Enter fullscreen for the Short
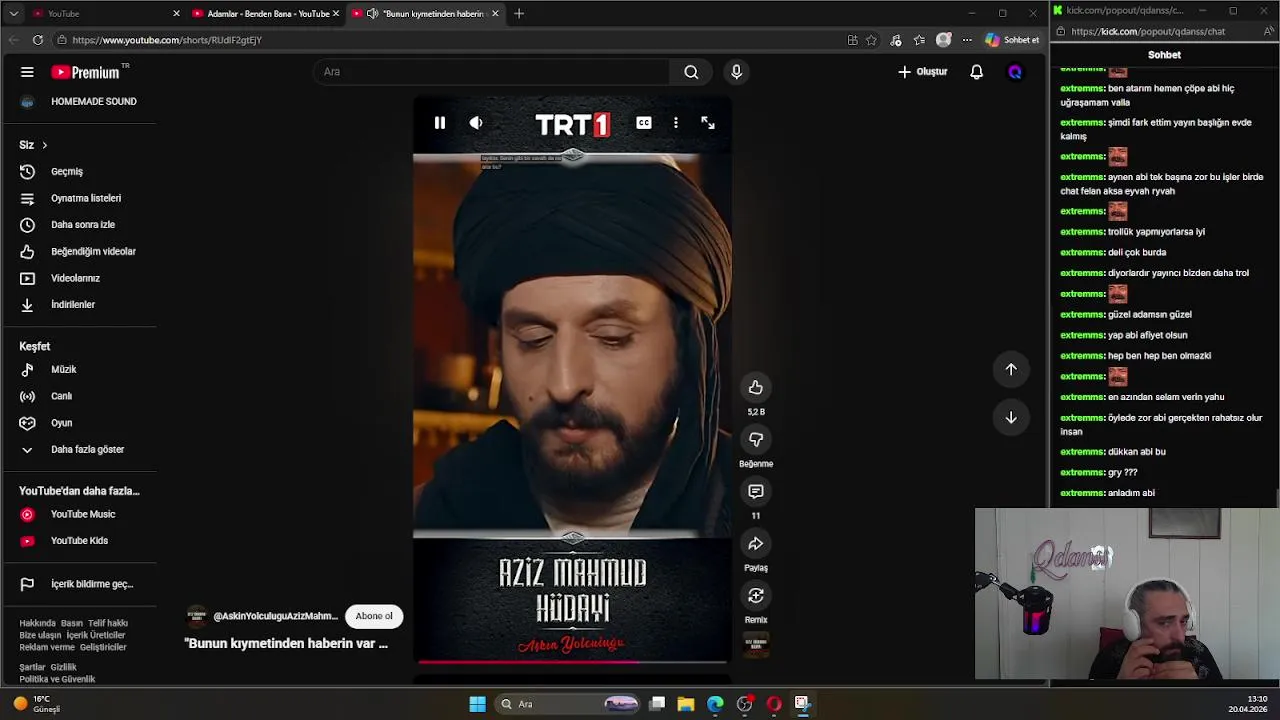The height and width of the screenshot is (720, 1280). (x=708, y=123)
